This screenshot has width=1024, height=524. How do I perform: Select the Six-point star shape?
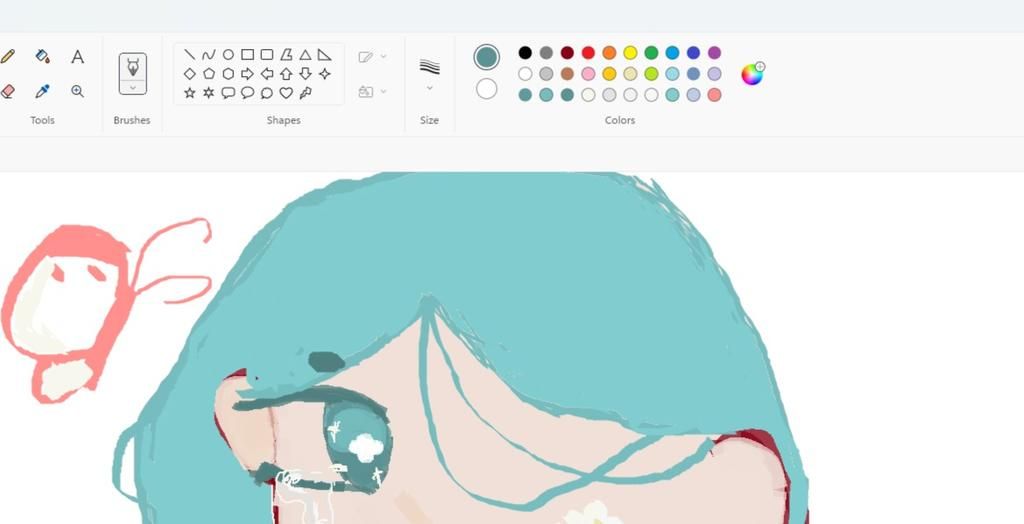pyautogui.click(x=208, y=93)
